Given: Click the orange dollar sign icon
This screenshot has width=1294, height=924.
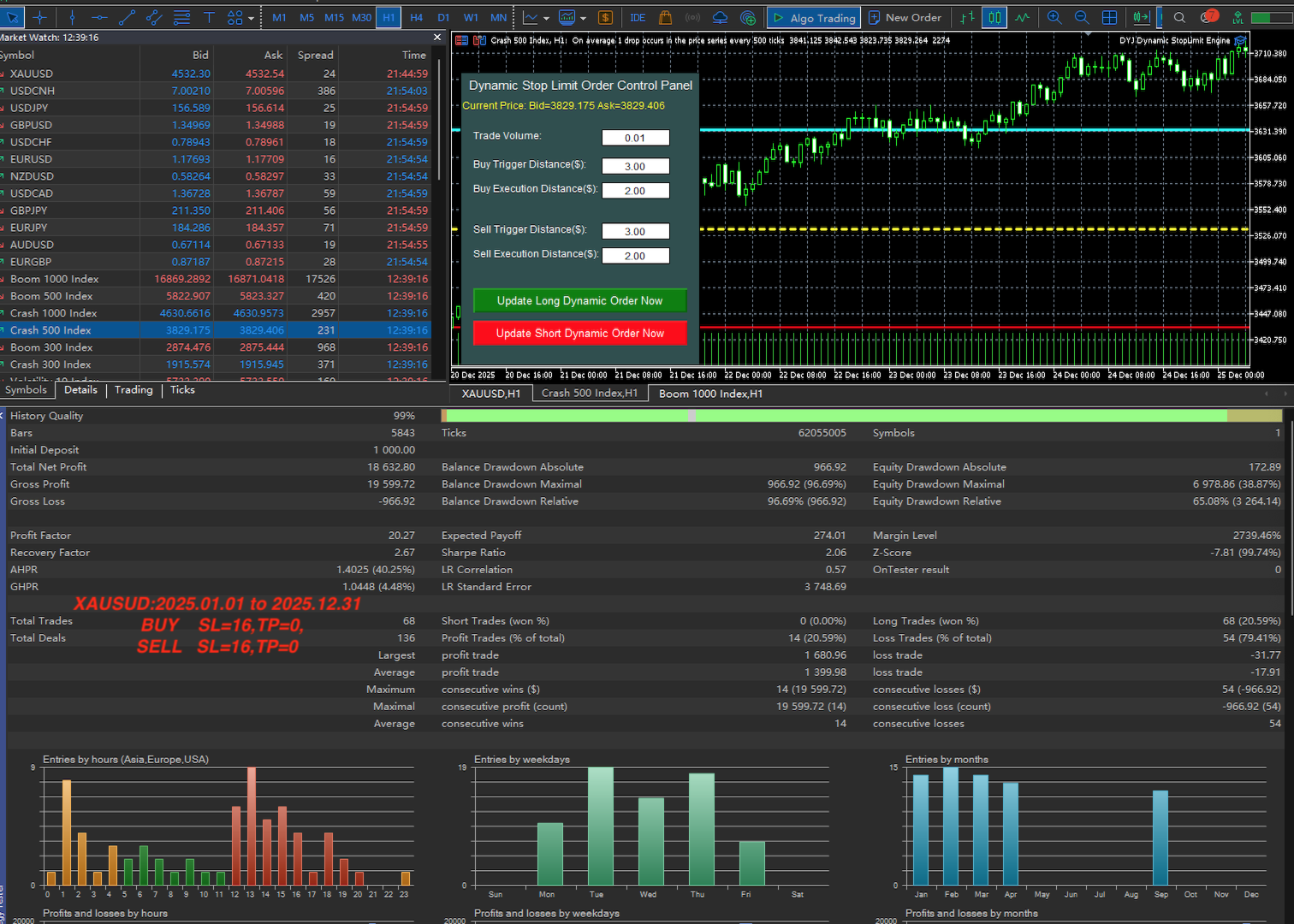Looking at the screenshot, I should tap(605, 17).
